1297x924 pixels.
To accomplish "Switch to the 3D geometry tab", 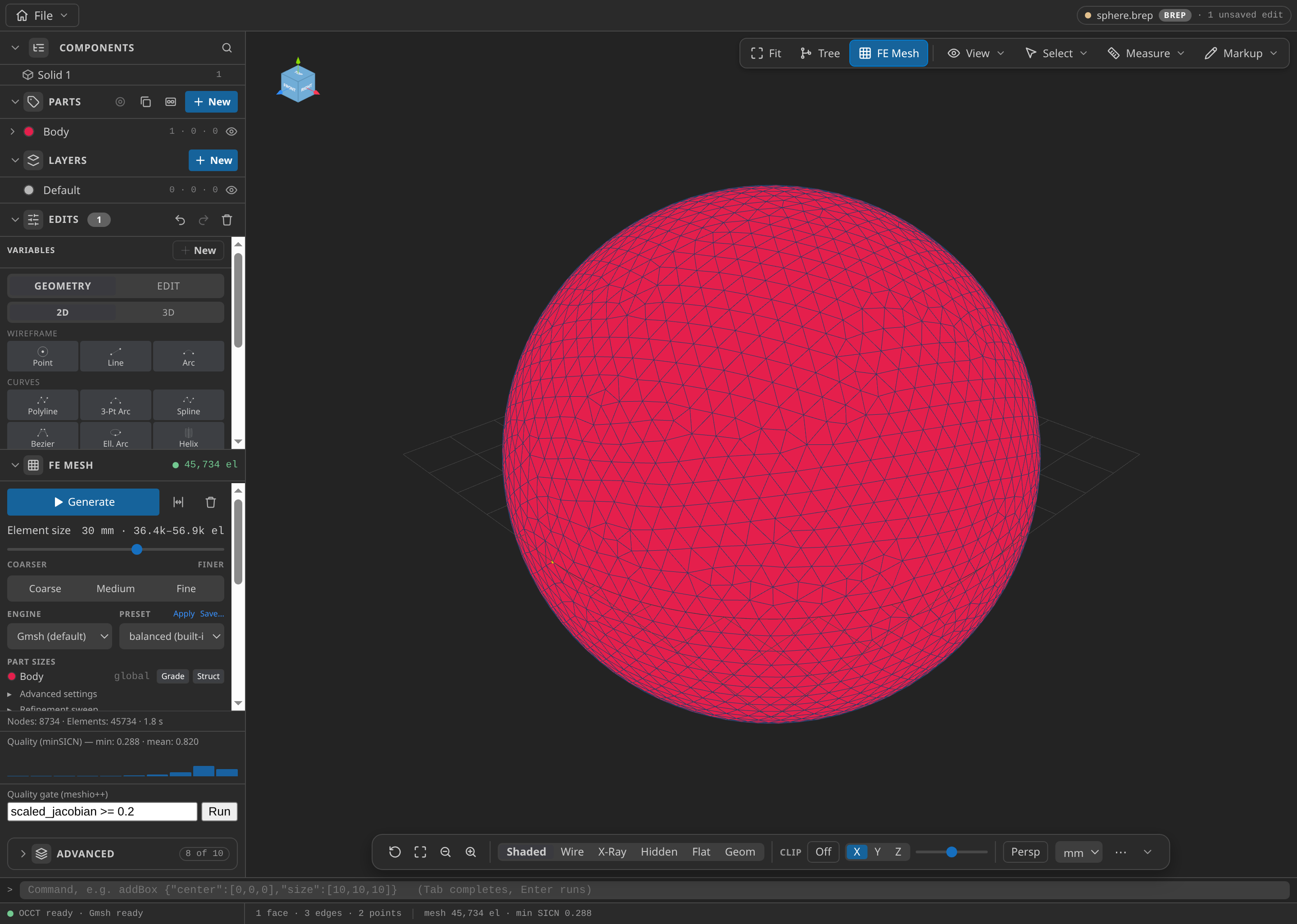I will (168, 313).
